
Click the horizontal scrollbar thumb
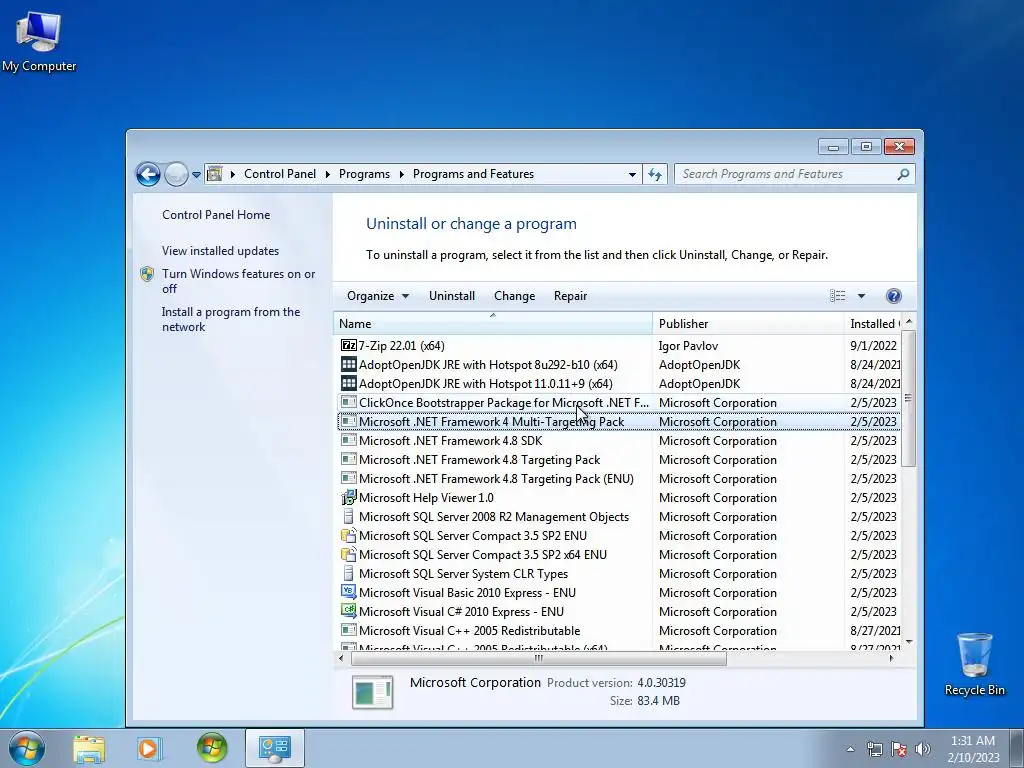coord(539,658)
